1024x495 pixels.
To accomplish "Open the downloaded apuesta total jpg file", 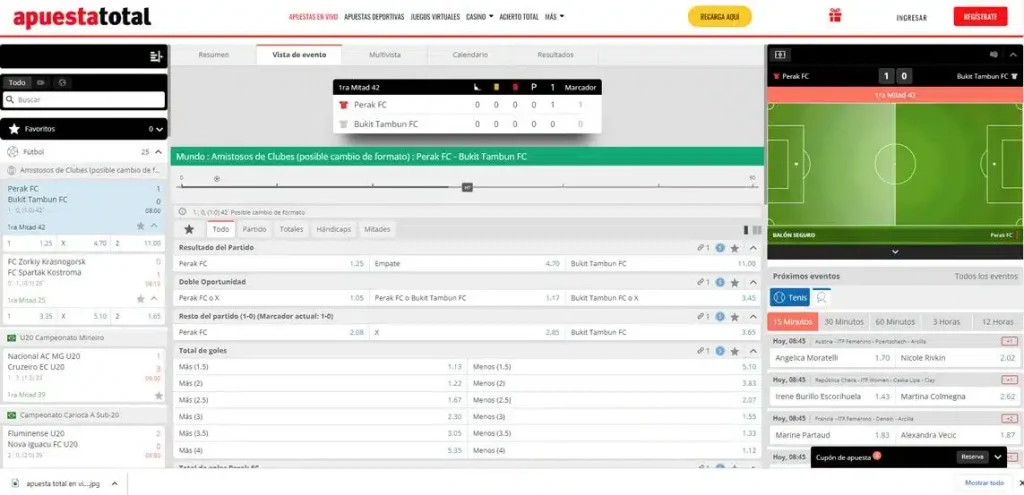I will point(63,484).
